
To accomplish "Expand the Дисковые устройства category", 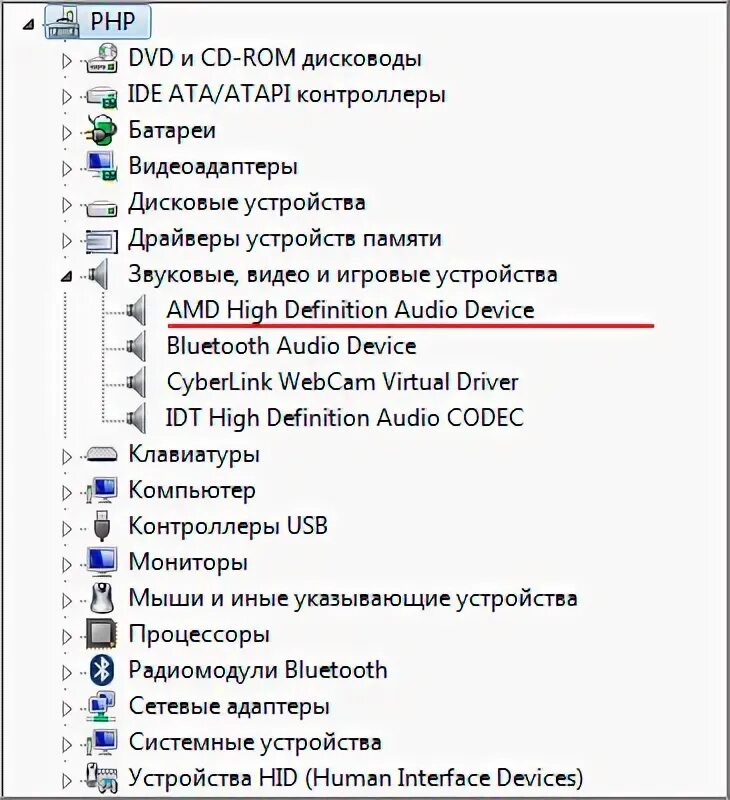I will 67,203.
